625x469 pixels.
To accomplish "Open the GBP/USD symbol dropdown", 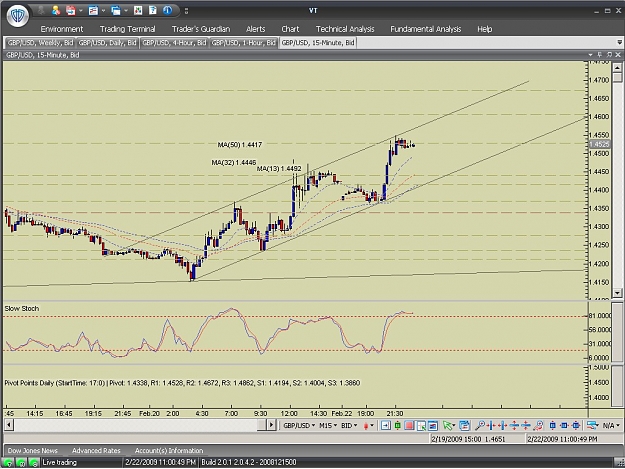I will (299, 426).
